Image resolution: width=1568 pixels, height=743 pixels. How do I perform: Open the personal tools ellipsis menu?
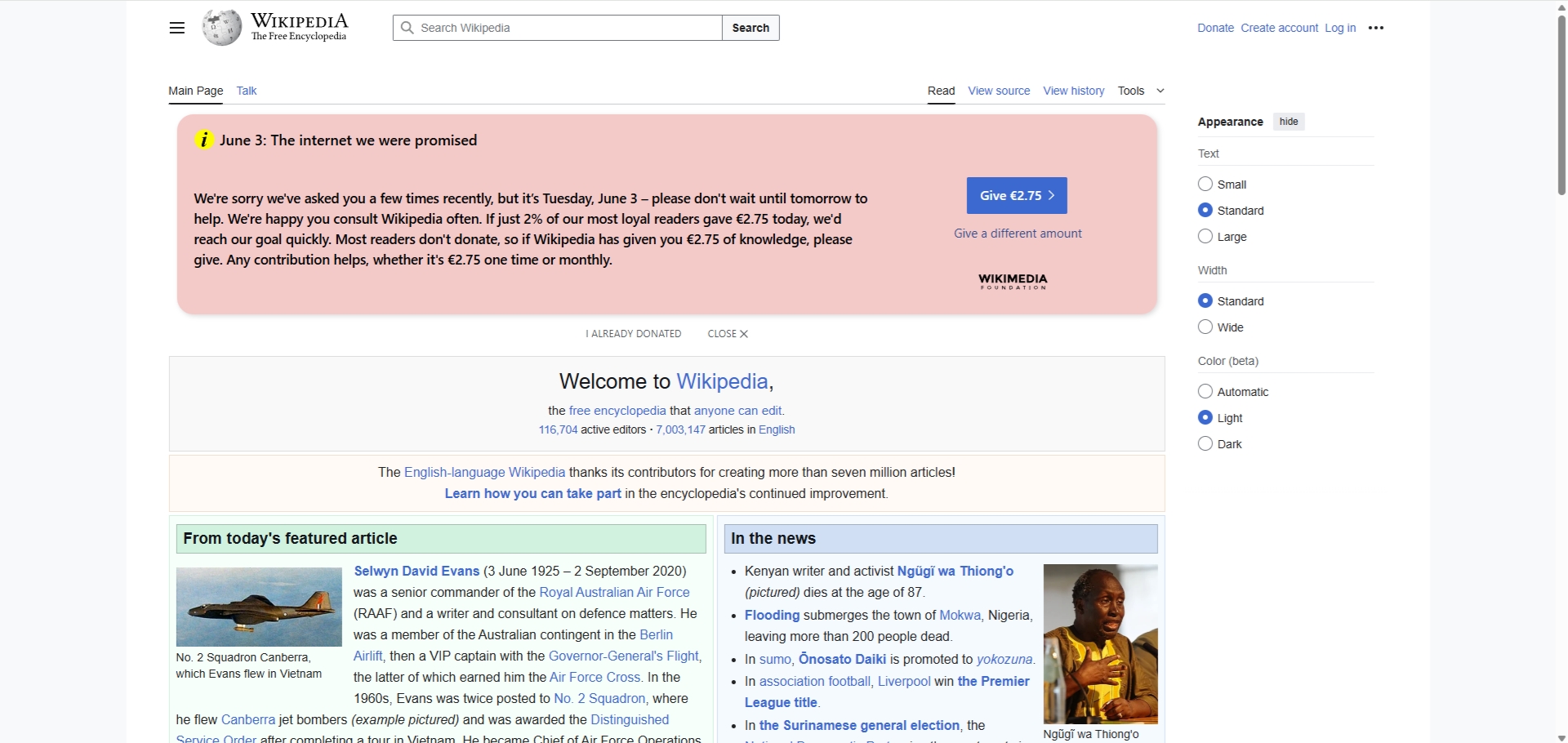(x=1376, y=28)
